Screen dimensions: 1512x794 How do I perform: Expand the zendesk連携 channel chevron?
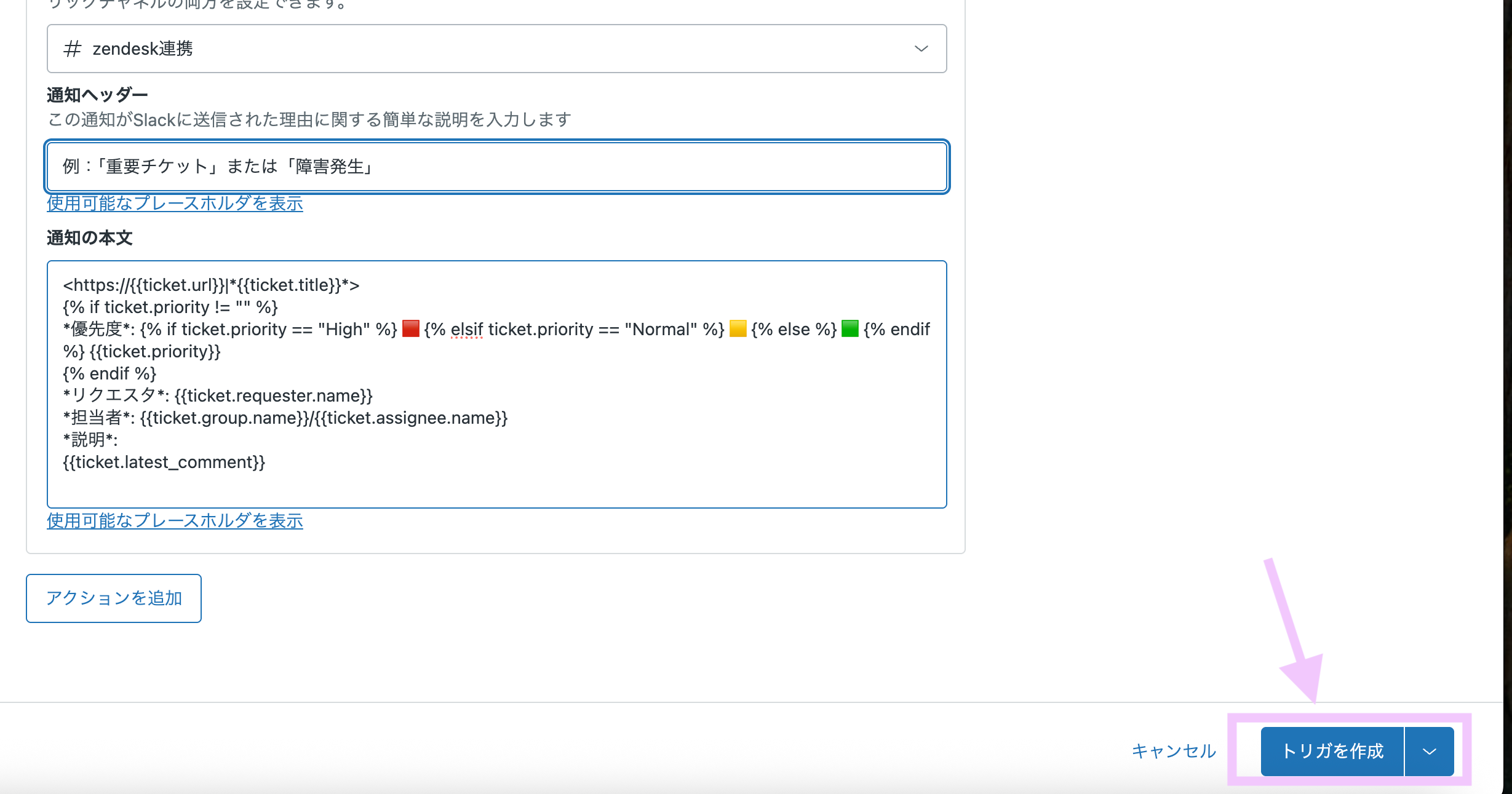[x=920, y=49]
